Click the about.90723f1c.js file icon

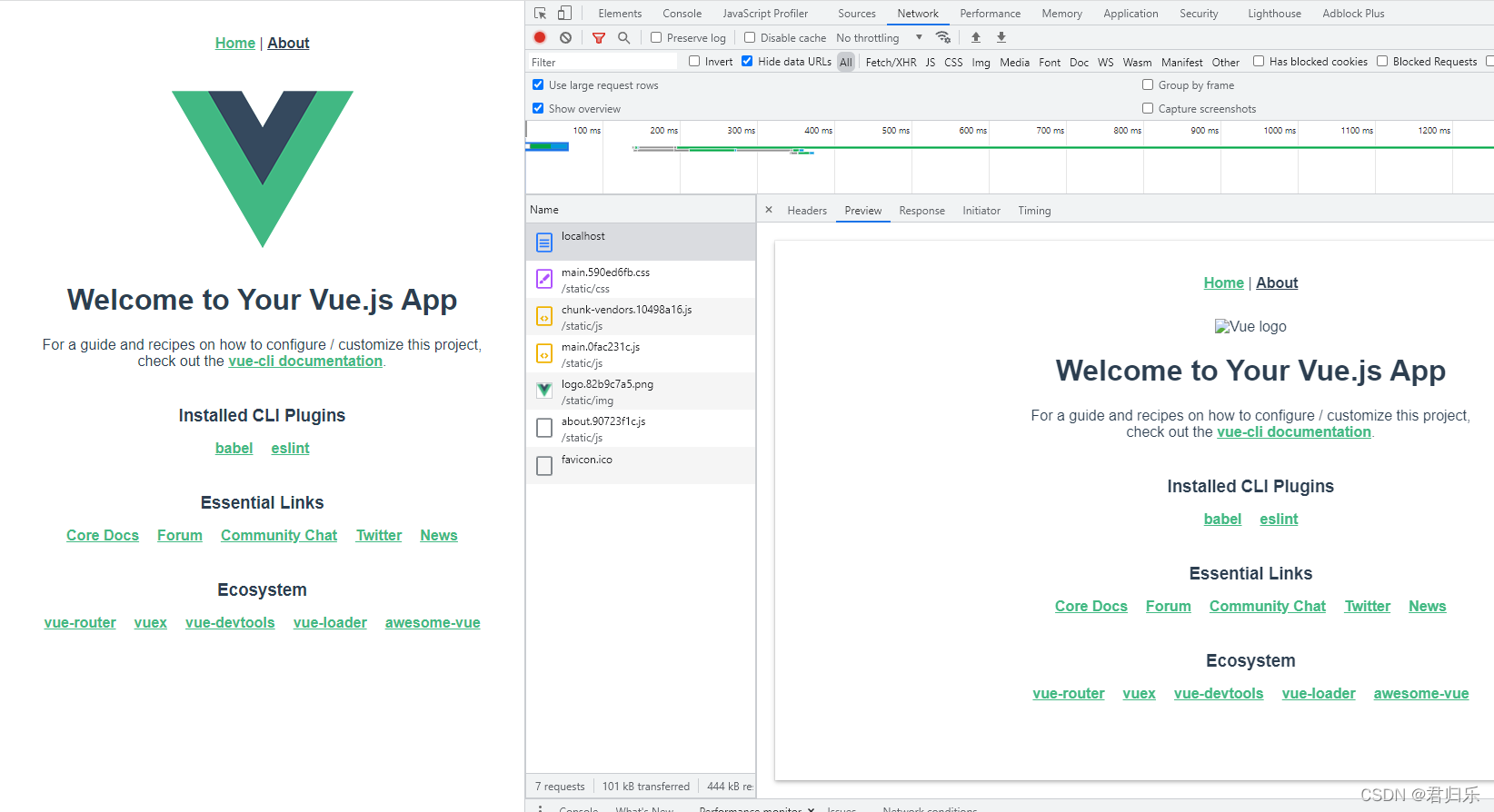click(544, 428)
